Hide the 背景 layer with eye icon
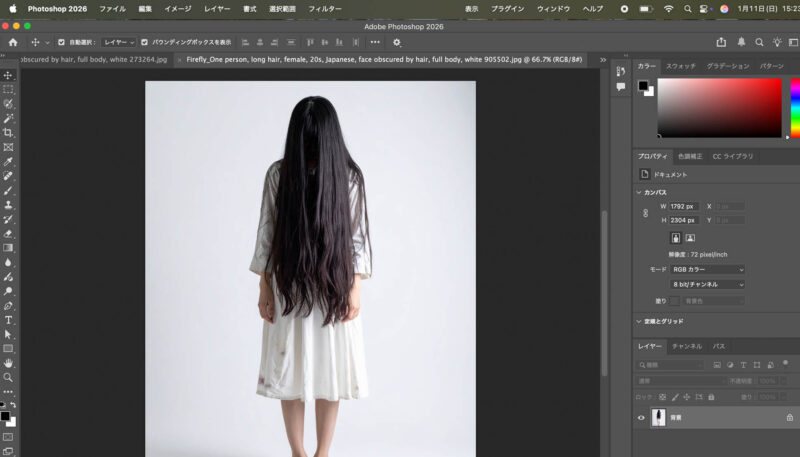This screenshot has height=457, width=800. click(x=641, y=418)
